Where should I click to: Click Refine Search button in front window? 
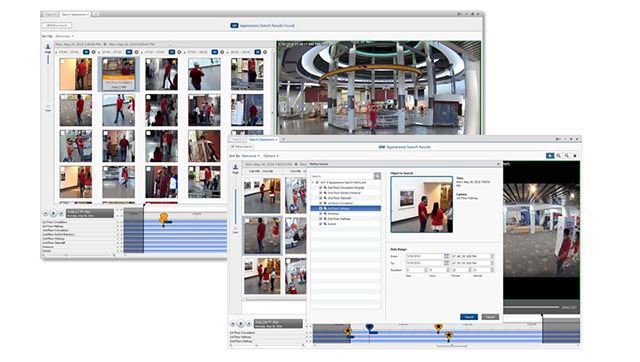pyautogui.click(x=242, y=147)
